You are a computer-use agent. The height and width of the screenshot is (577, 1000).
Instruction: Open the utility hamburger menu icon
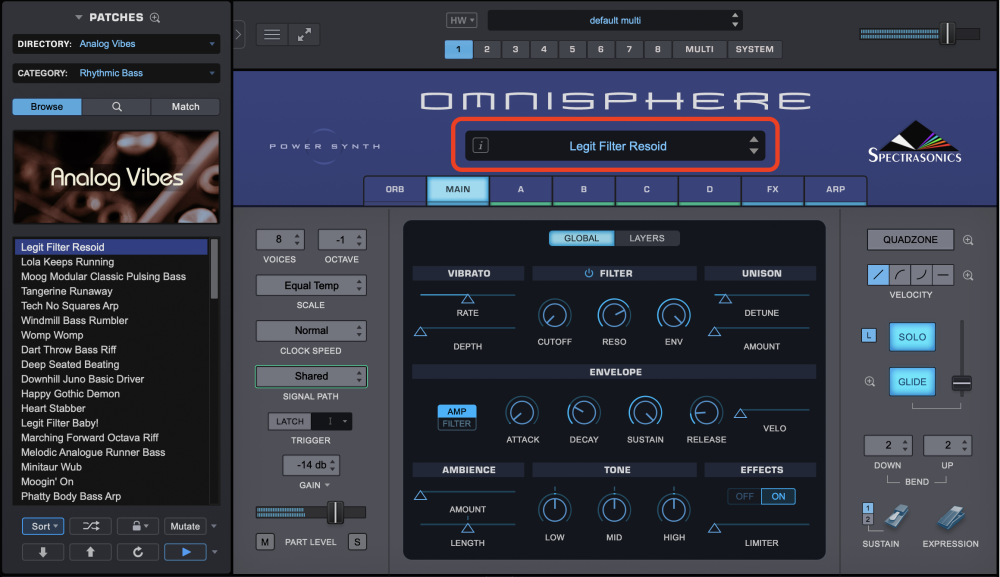[272, 34]
